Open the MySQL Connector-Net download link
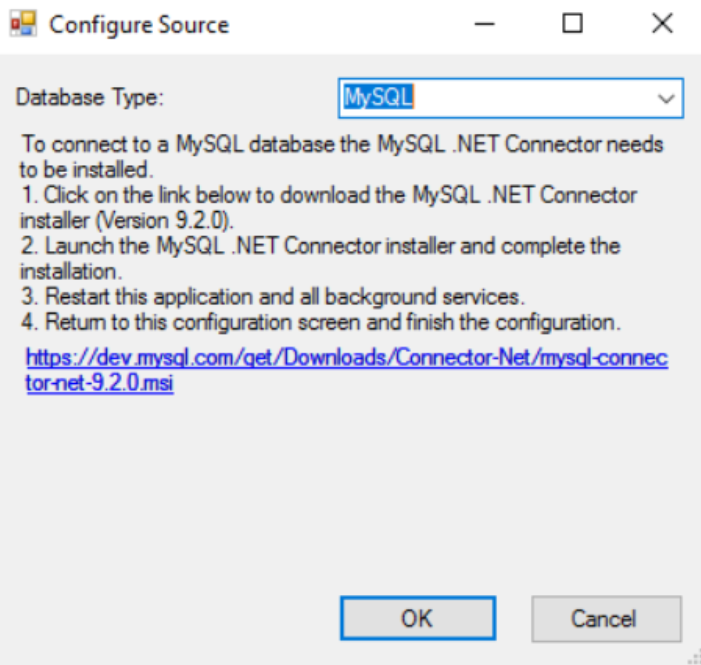701x665 pixels. coord(346,358)
